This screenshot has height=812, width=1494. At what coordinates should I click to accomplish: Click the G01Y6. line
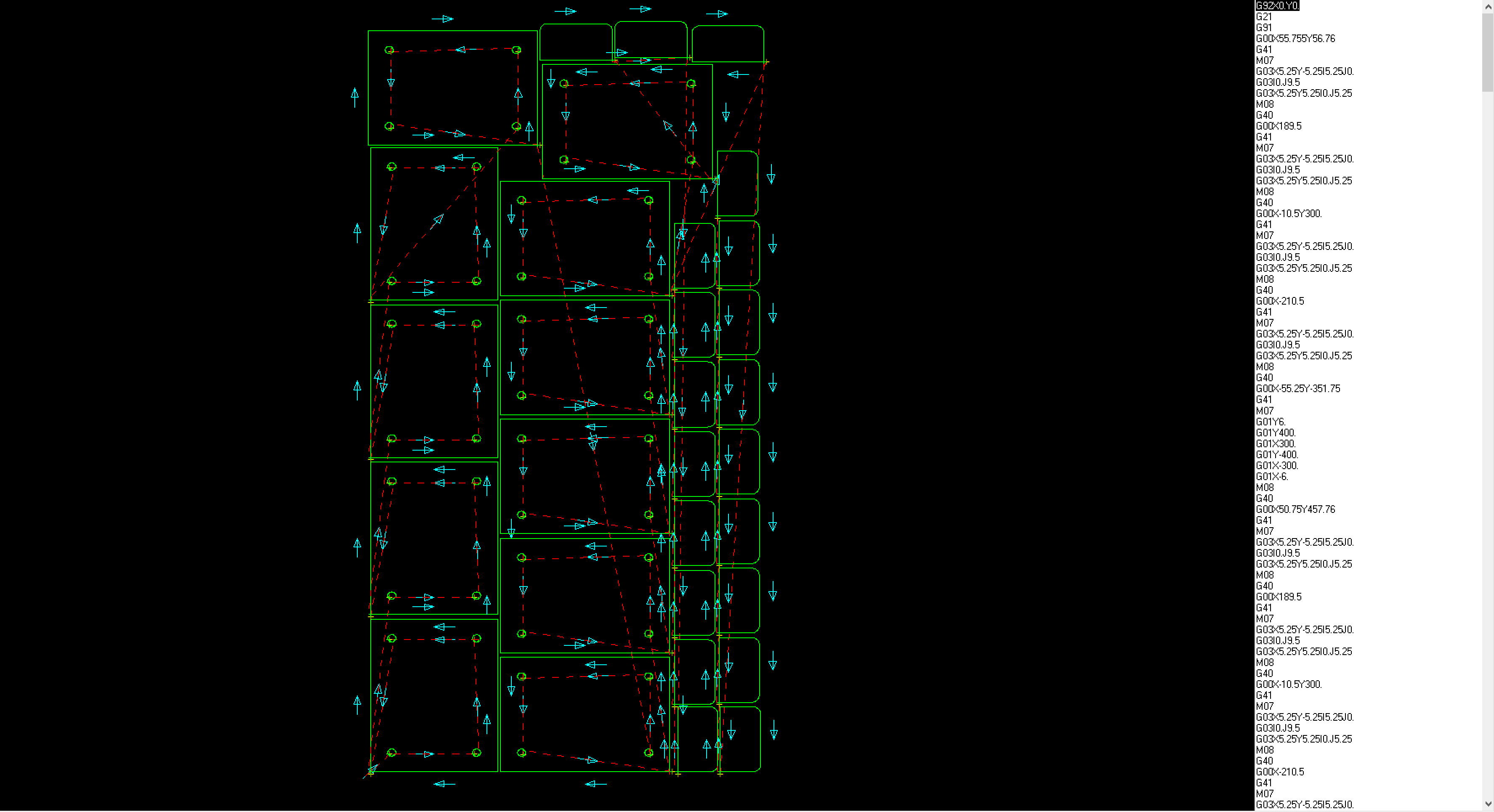[1271, 422]
